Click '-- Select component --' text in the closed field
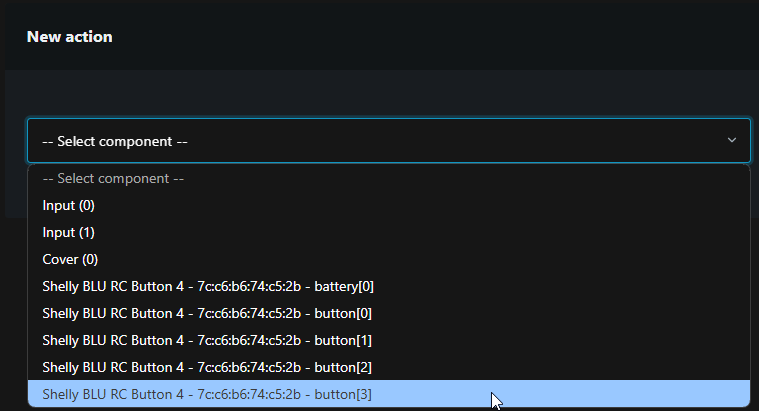 [115, 142]
